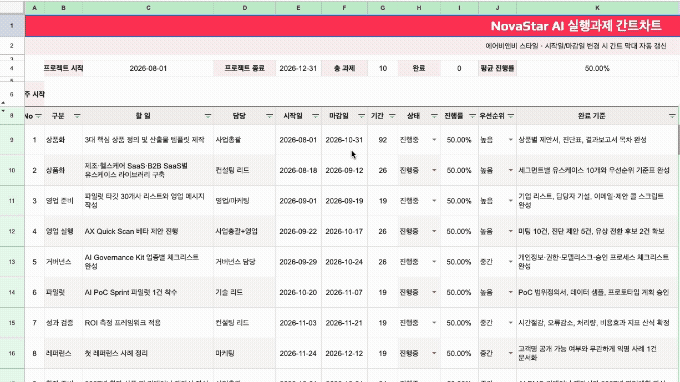Open priority dropdown for 거버넌스 row

[510, 262]
